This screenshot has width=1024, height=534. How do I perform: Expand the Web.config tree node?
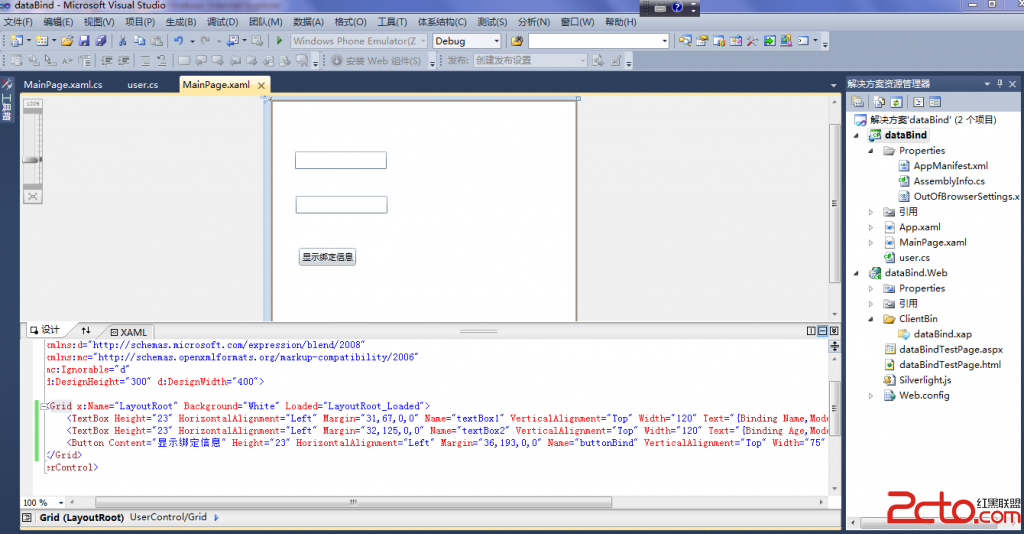point(871,396)
